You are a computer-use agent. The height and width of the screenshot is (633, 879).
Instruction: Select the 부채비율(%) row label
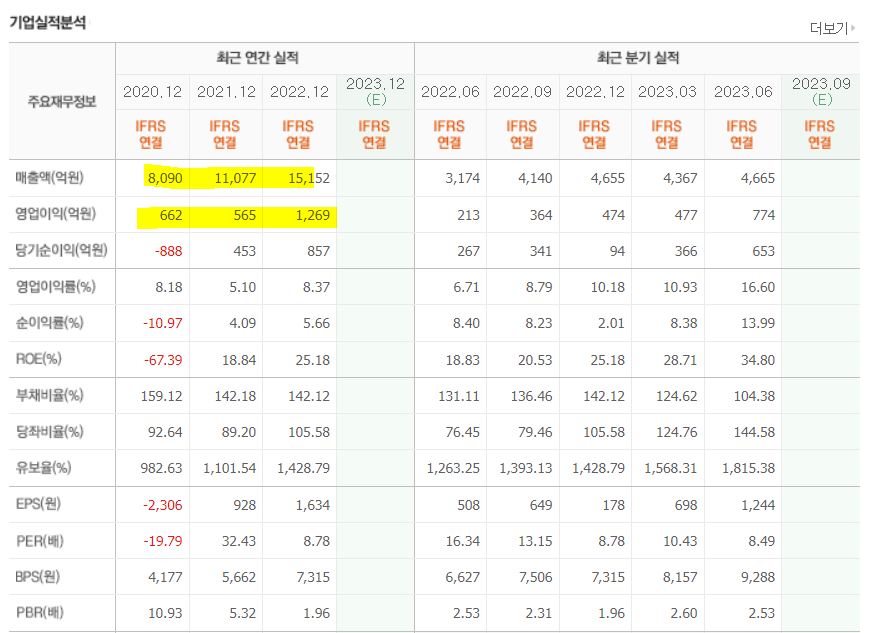(x=50, y=395)
